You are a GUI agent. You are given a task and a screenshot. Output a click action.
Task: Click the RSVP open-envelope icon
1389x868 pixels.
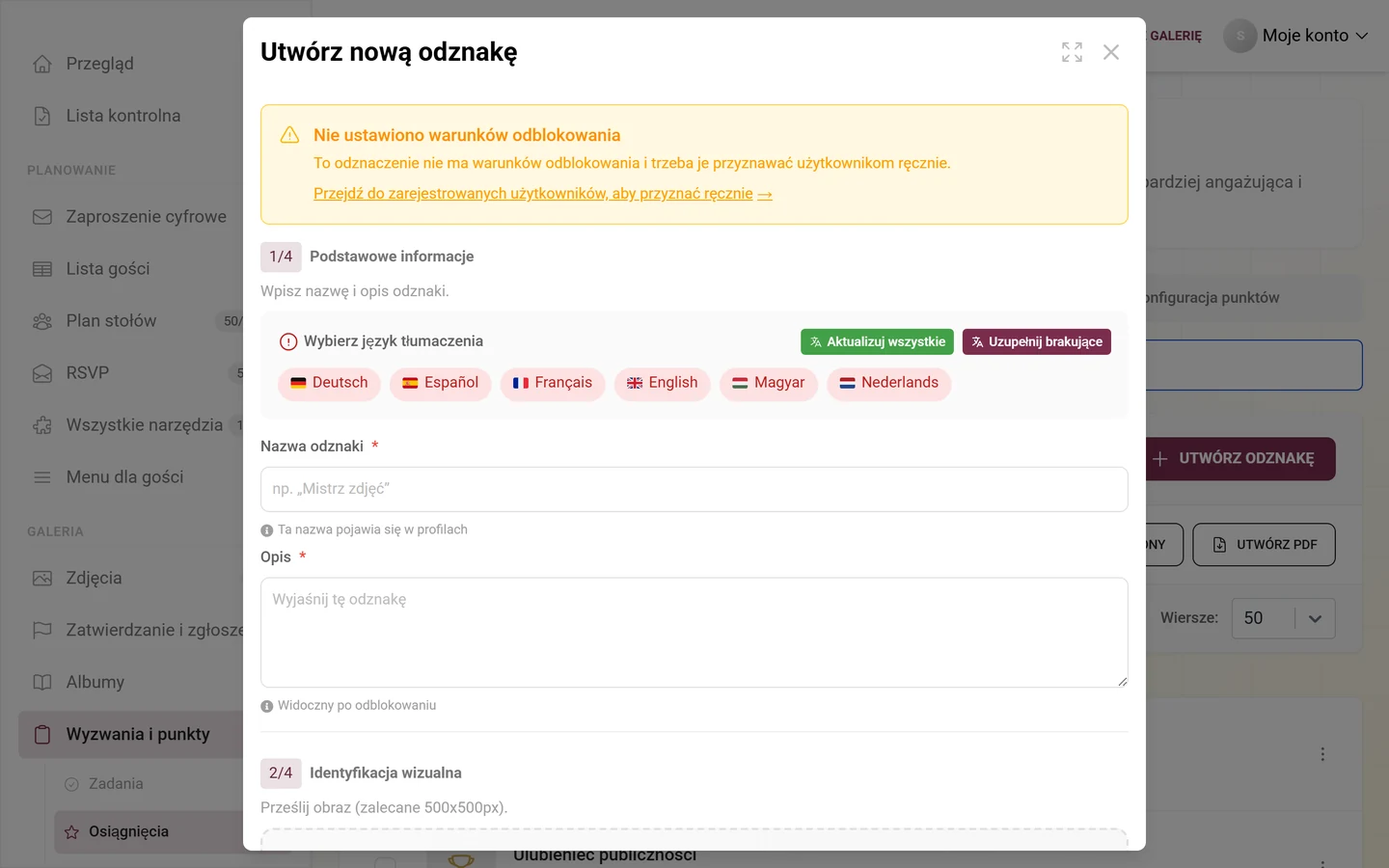42,373
